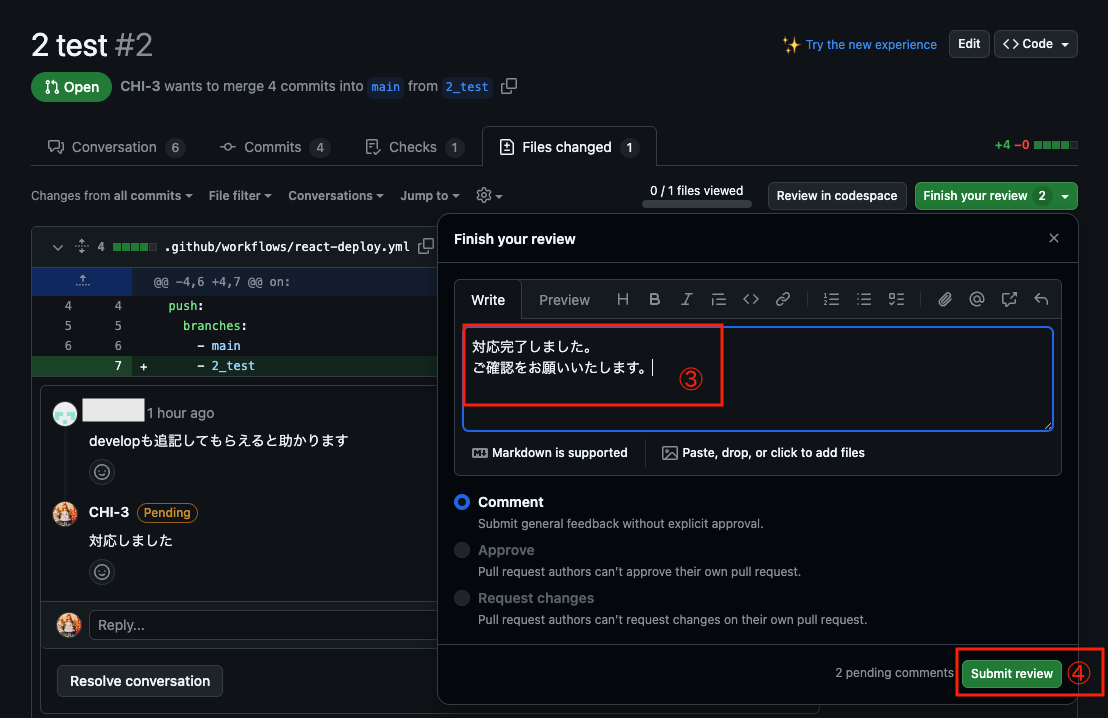Click into the review comment text area
This screenshot has width=1108, height=718.
pyautogui.click(x=758, y=379)
